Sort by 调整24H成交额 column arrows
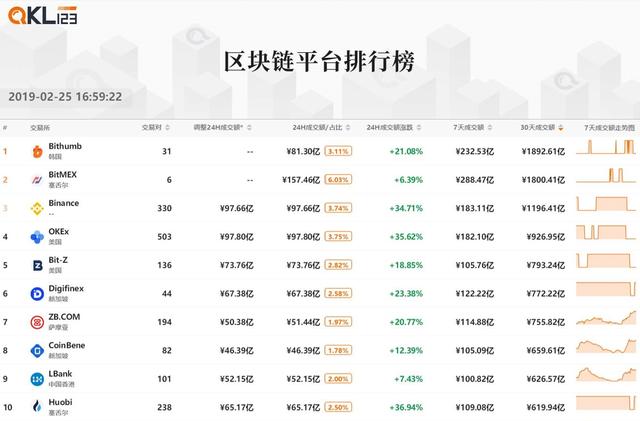Viewport: 640px width, 421px height. point(249,127)
